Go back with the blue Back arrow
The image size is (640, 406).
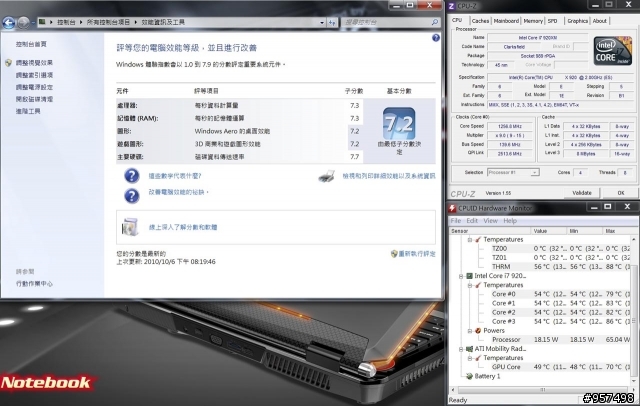tap(9, 23)
